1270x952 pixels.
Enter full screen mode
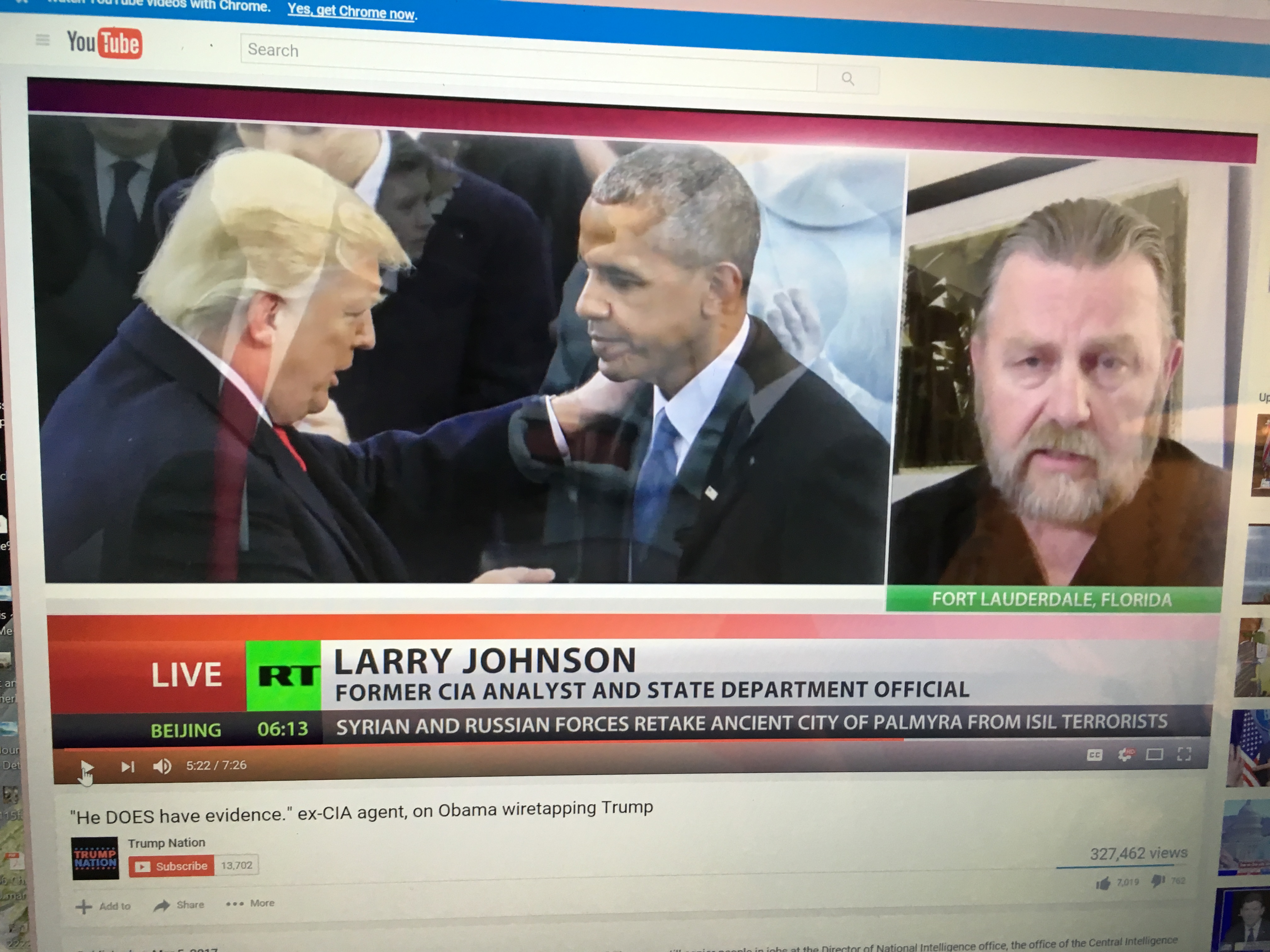click(1184, 753)
